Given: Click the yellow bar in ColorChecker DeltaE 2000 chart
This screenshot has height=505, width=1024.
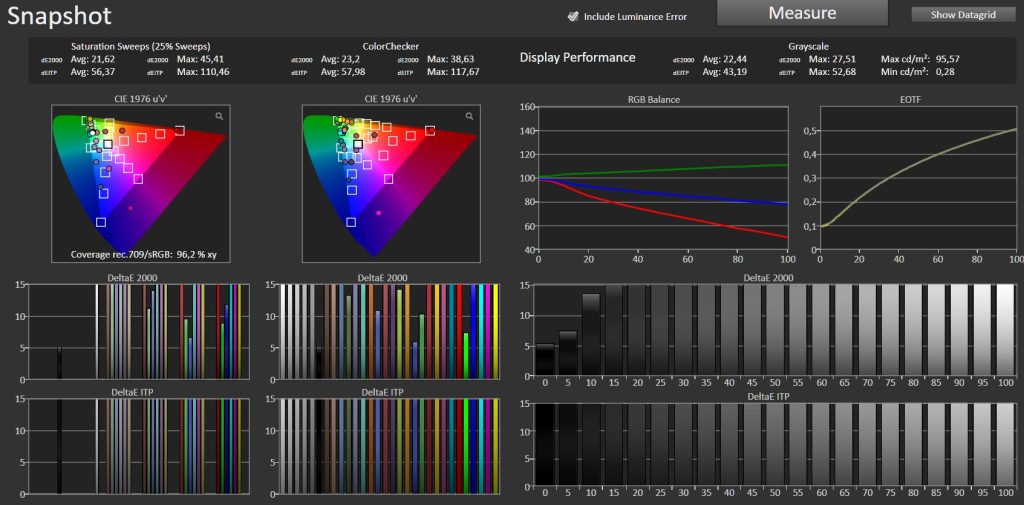Looking at the screenshot, I should [x=496, y=331].
